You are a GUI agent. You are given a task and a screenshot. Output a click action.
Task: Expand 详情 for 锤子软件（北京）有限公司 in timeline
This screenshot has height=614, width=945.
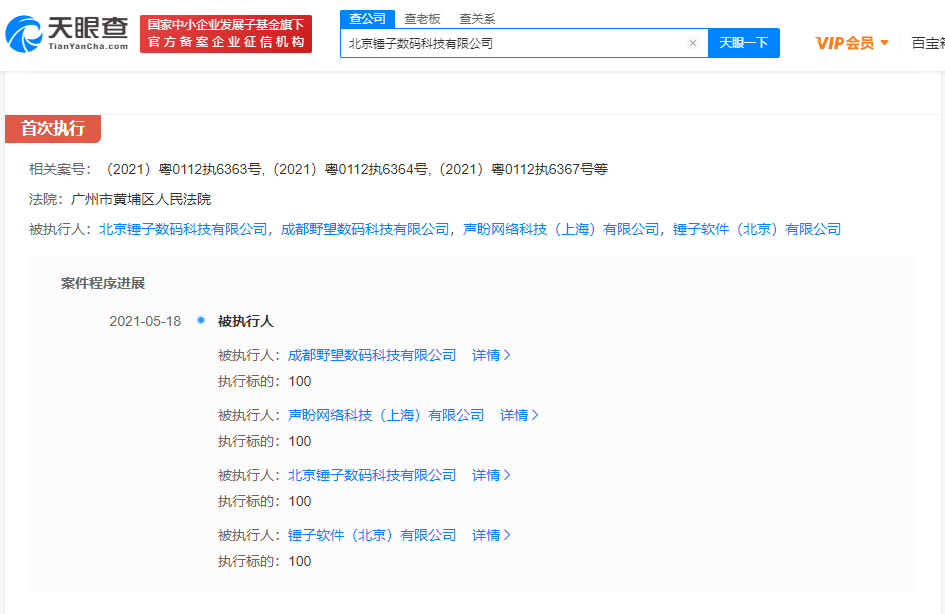coord(491,535)
